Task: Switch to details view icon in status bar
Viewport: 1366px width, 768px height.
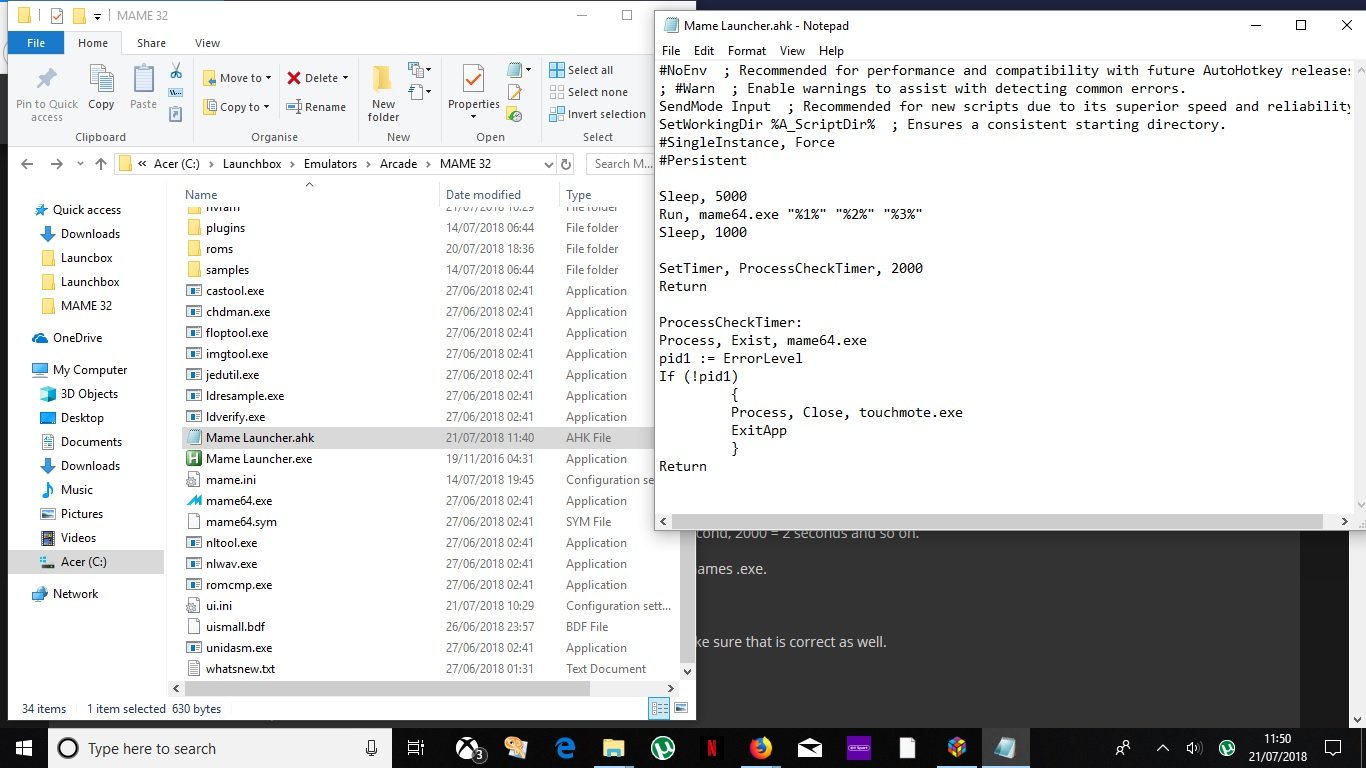Action: point(660,708)
